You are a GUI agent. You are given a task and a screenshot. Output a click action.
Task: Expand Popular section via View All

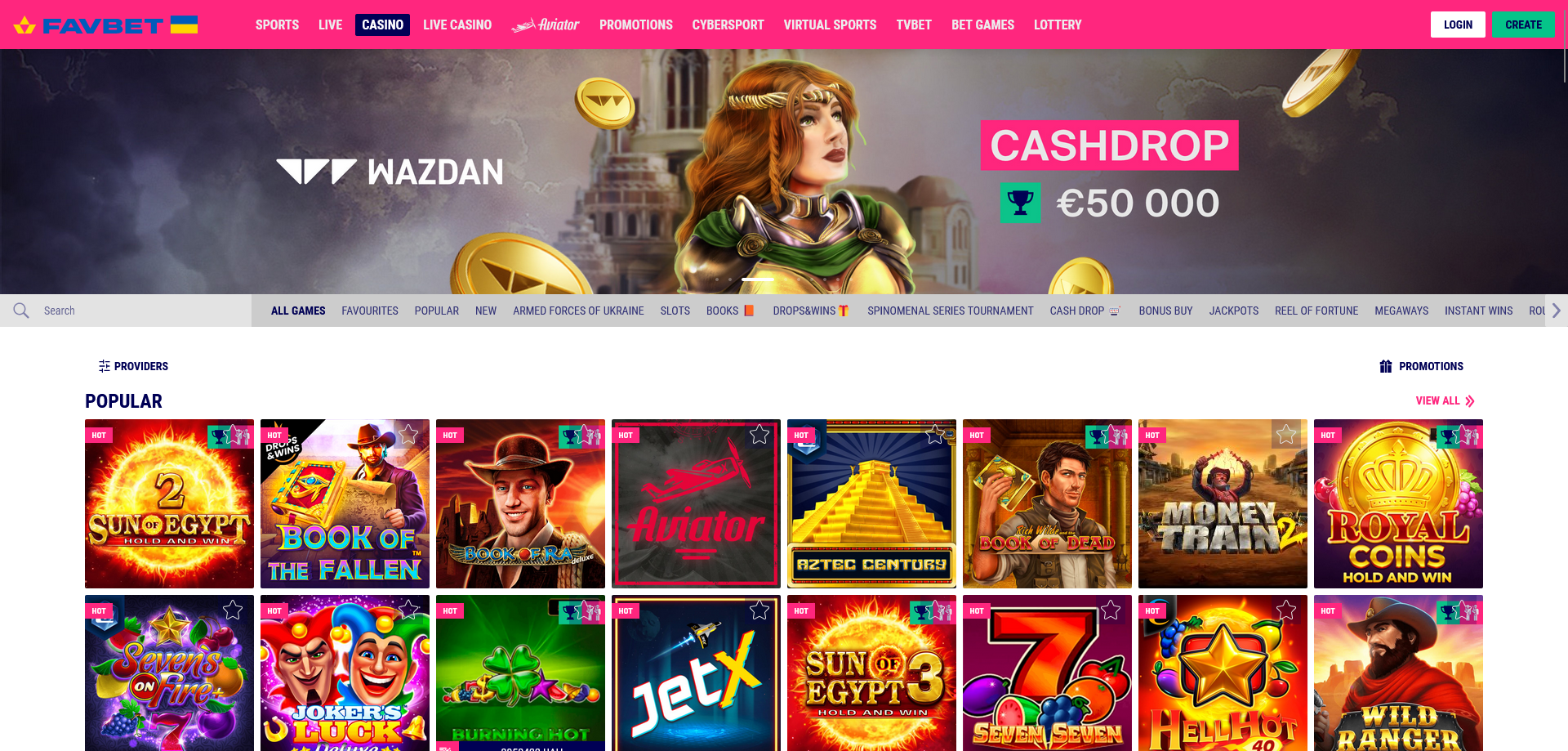pos(1445,401)
